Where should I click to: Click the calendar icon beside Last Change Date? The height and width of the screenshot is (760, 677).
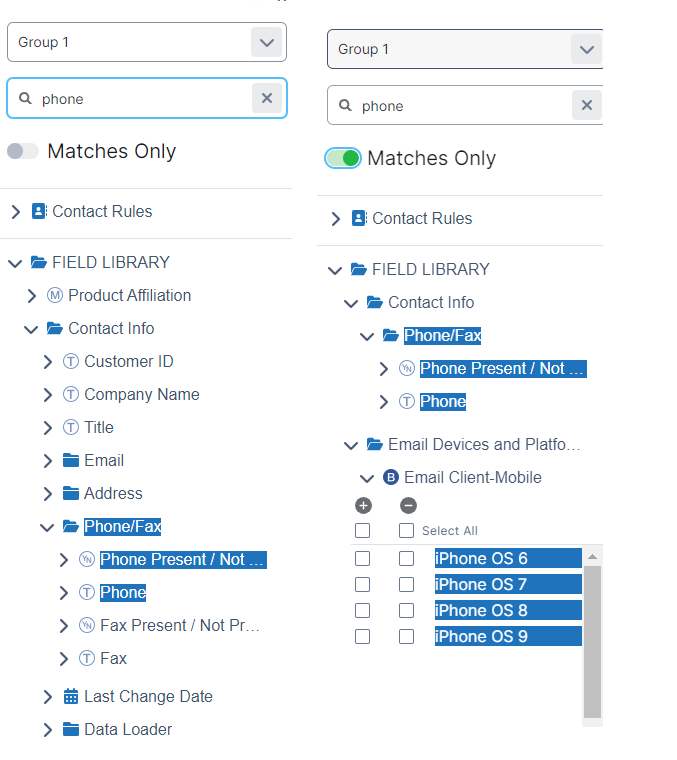point(71,697)
